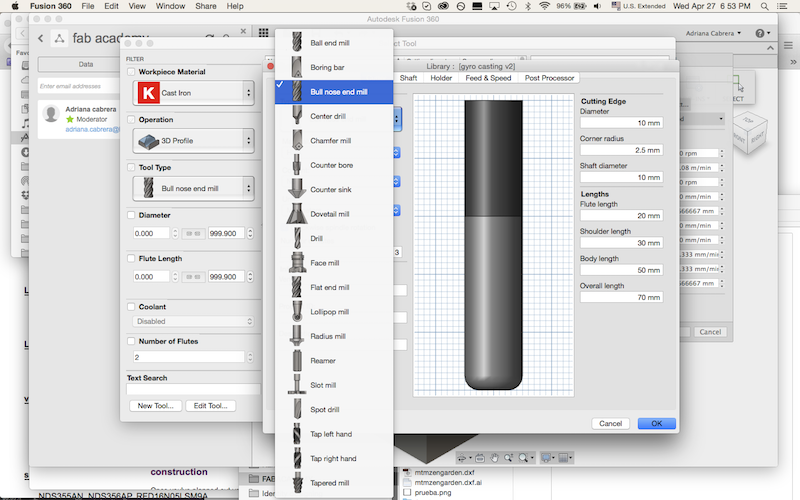The image size is (800, 500).
Task: Choose Counter bore tool type
Action: [x=334, y=165]
